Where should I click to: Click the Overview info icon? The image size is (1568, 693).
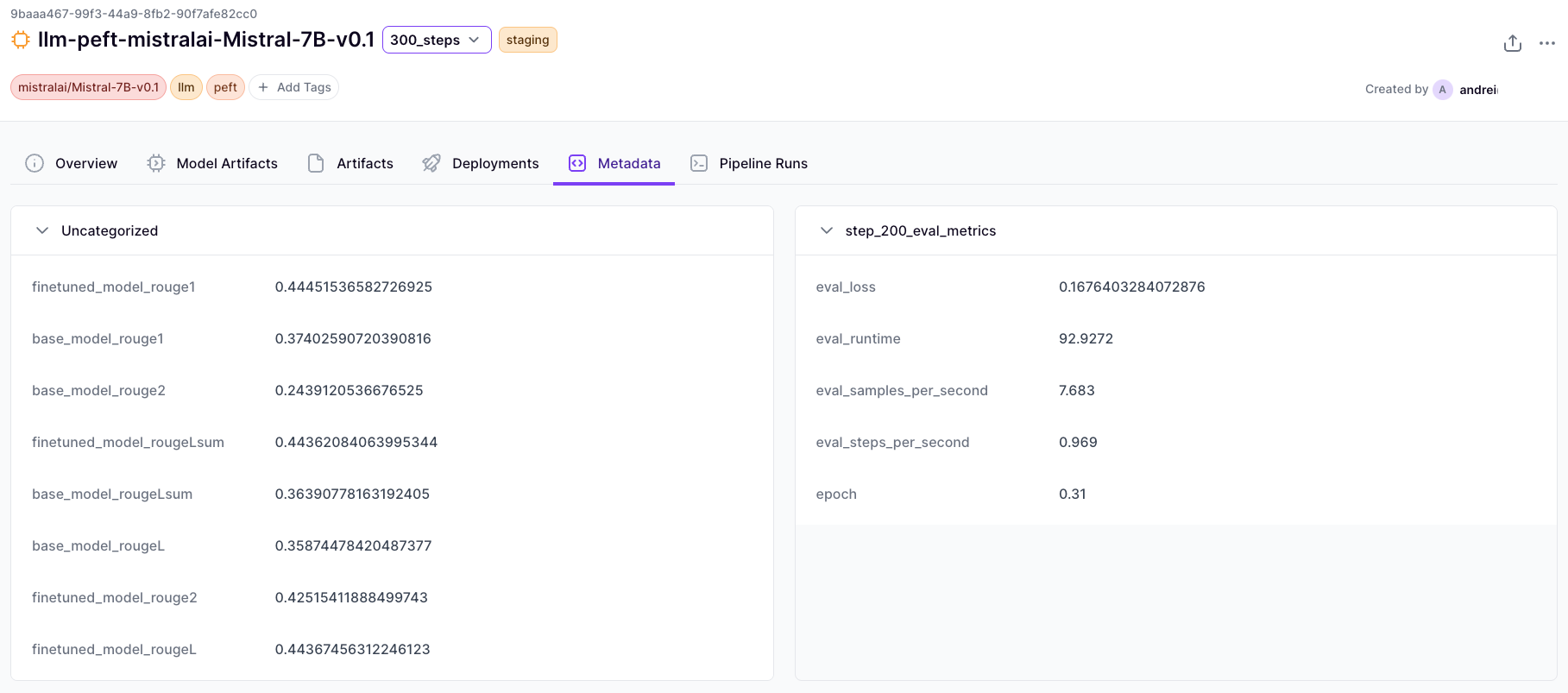pyautogui.click(x=35, y=163)
